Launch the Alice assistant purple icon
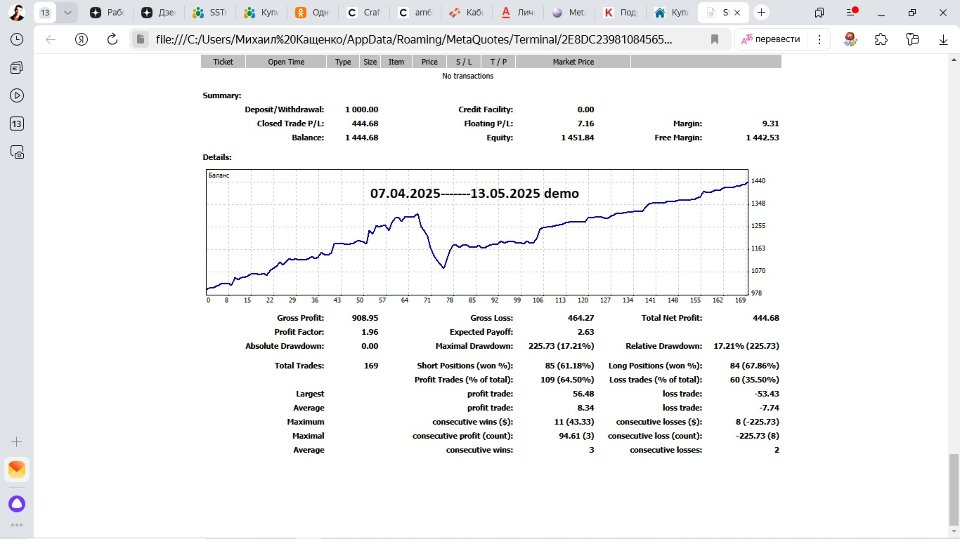The height and width of the screenshot is (539, 960). pyautogui.click(x=17, y=503)
